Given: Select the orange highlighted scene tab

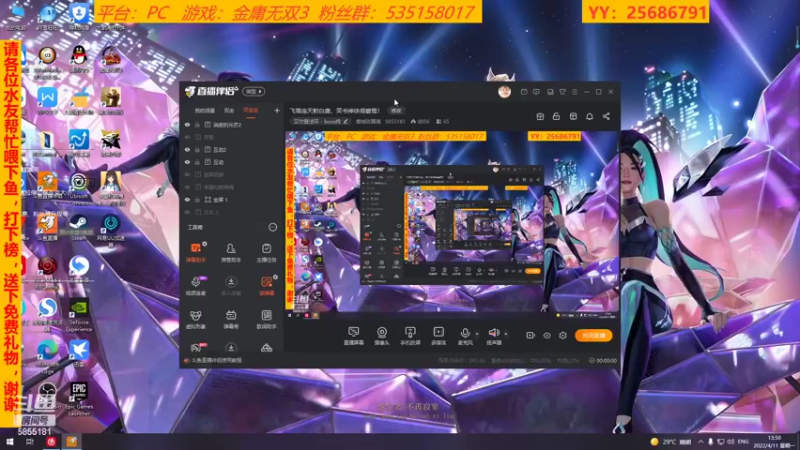Looking at the screenshot, I should (x=251, y=111).
